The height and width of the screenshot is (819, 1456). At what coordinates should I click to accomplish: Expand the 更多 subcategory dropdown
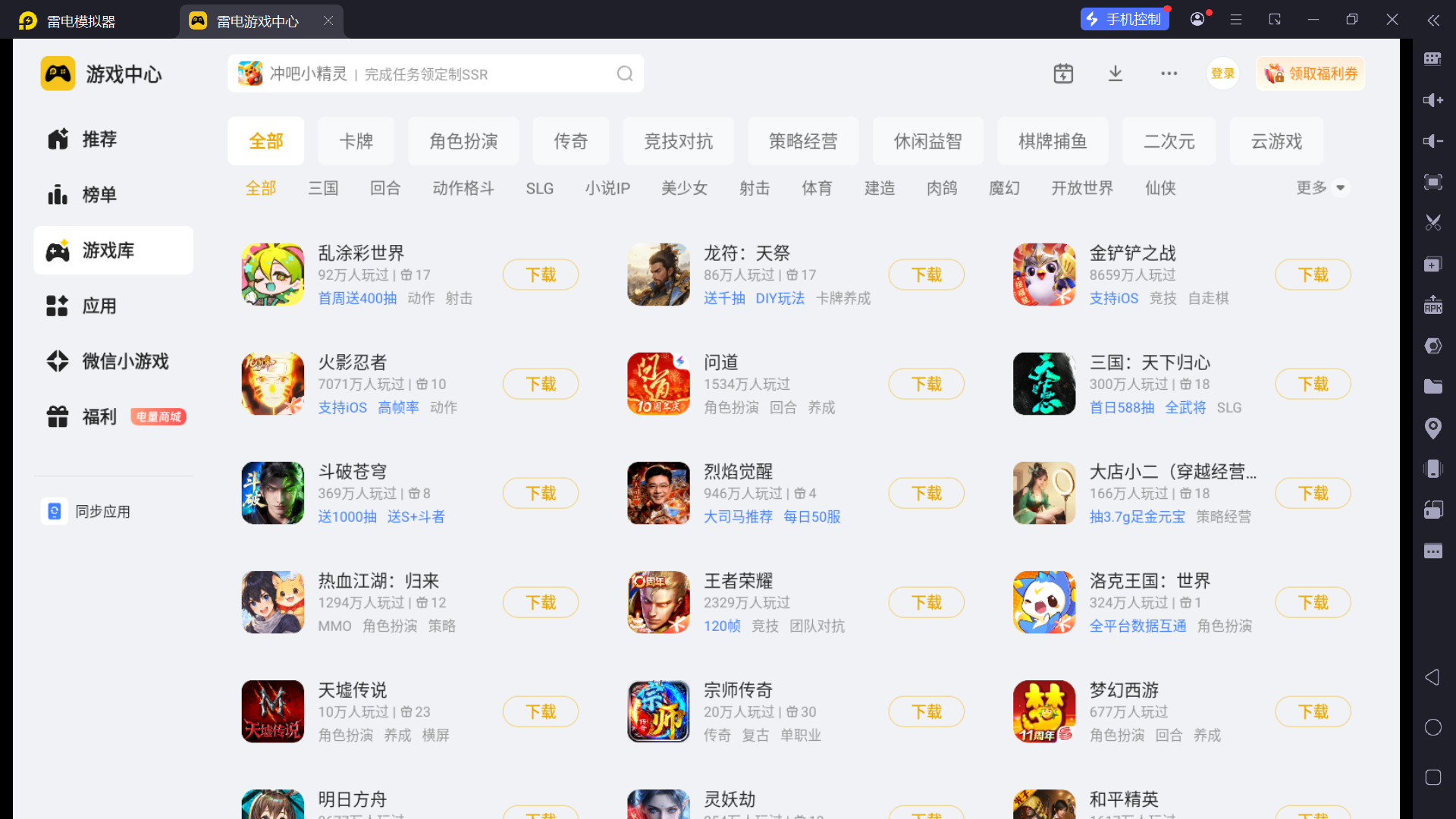tap(1321, 188)
